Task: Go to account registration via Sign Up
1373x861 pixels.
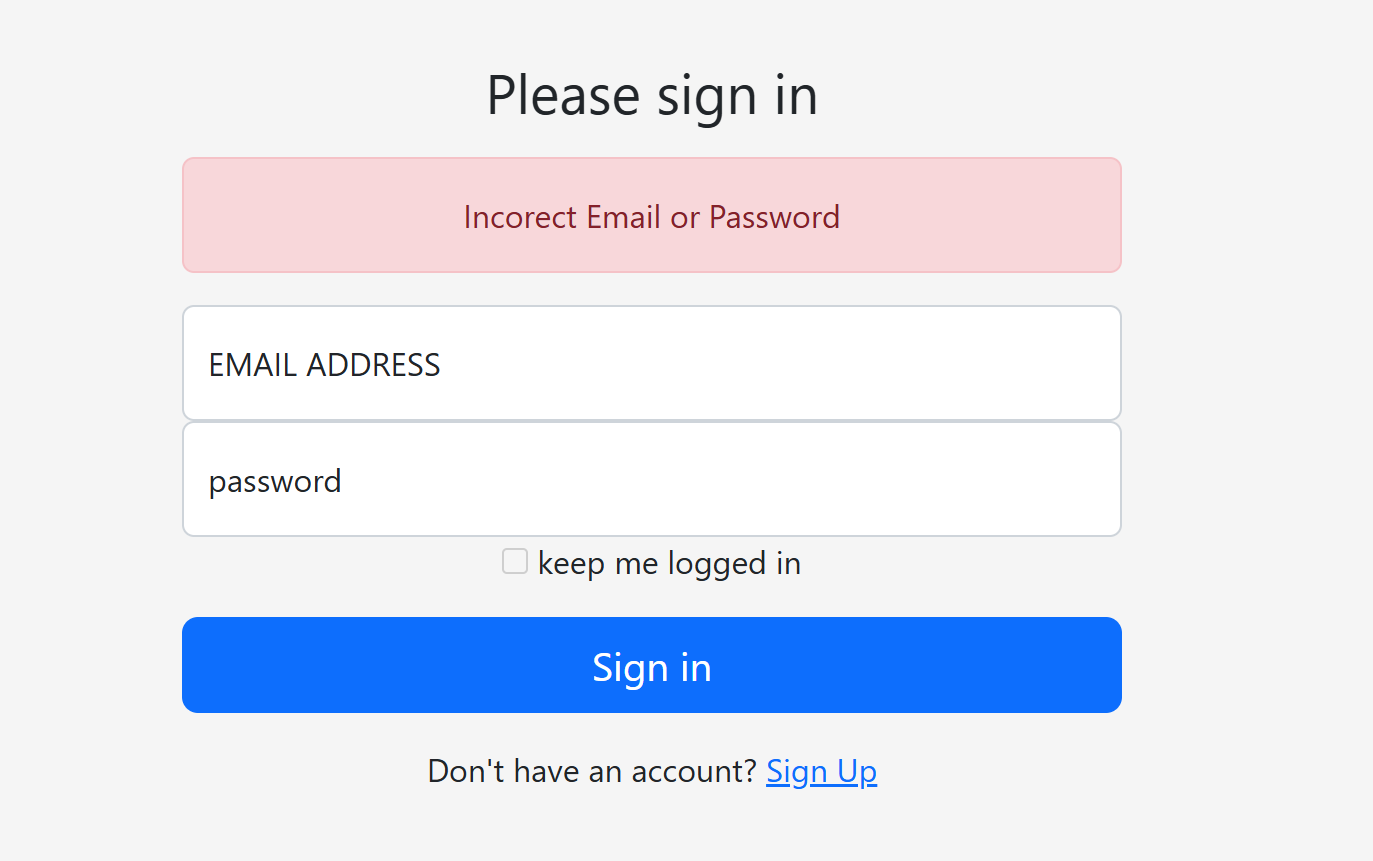Action: (x=821, y=771)
